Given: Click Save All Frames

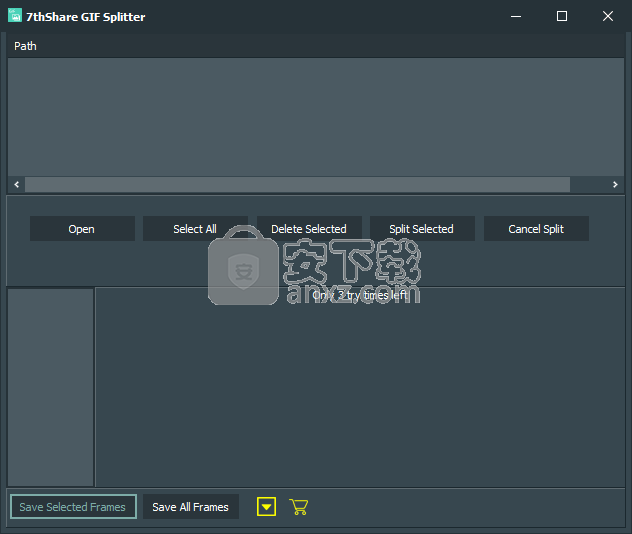Looking at the screenshot, I should click(x=191, y=507).
